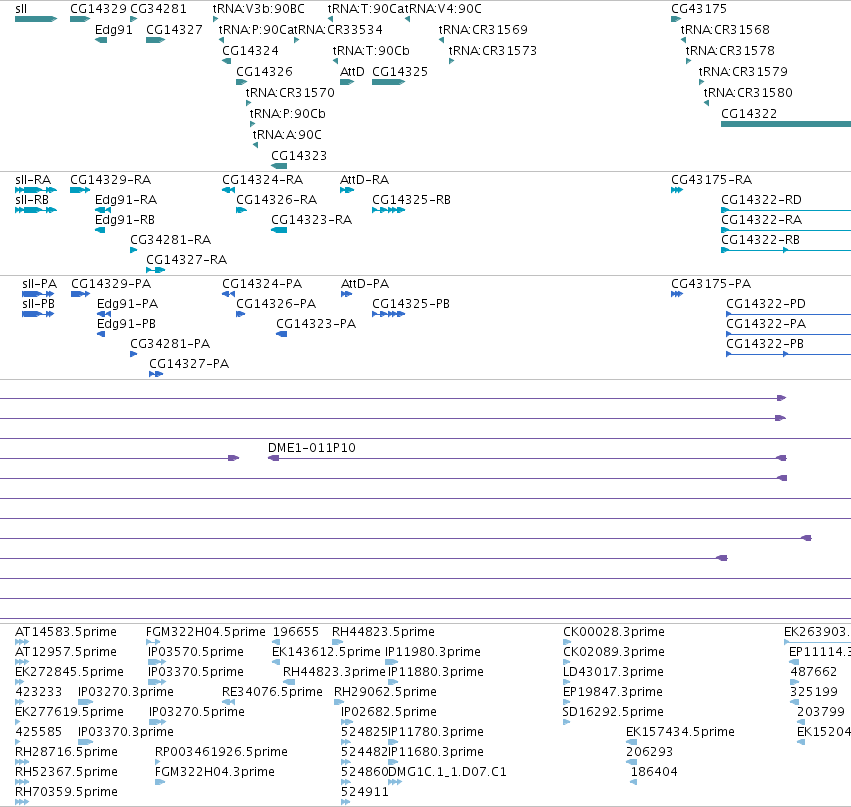Click the CG14322-PD protein
851x807 pixels.
coord(789,314)
